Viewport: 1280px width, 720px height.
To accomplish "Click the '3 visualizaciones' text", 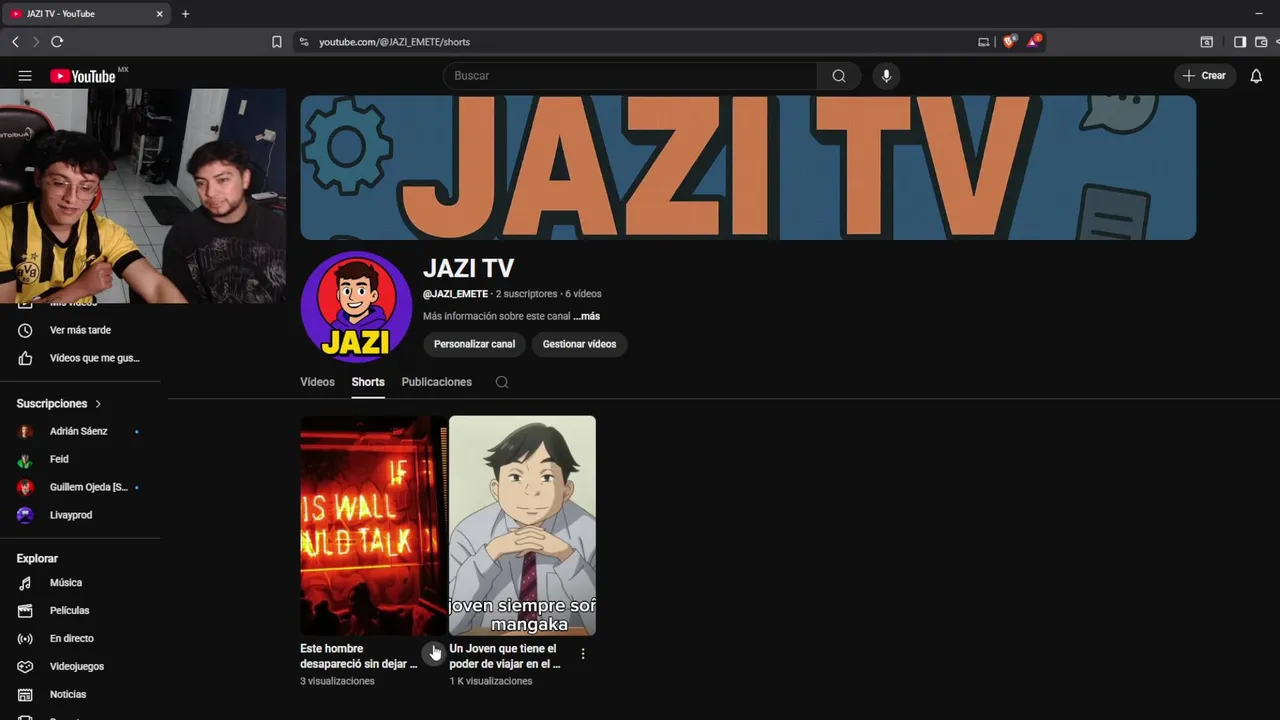I will 337,681.
